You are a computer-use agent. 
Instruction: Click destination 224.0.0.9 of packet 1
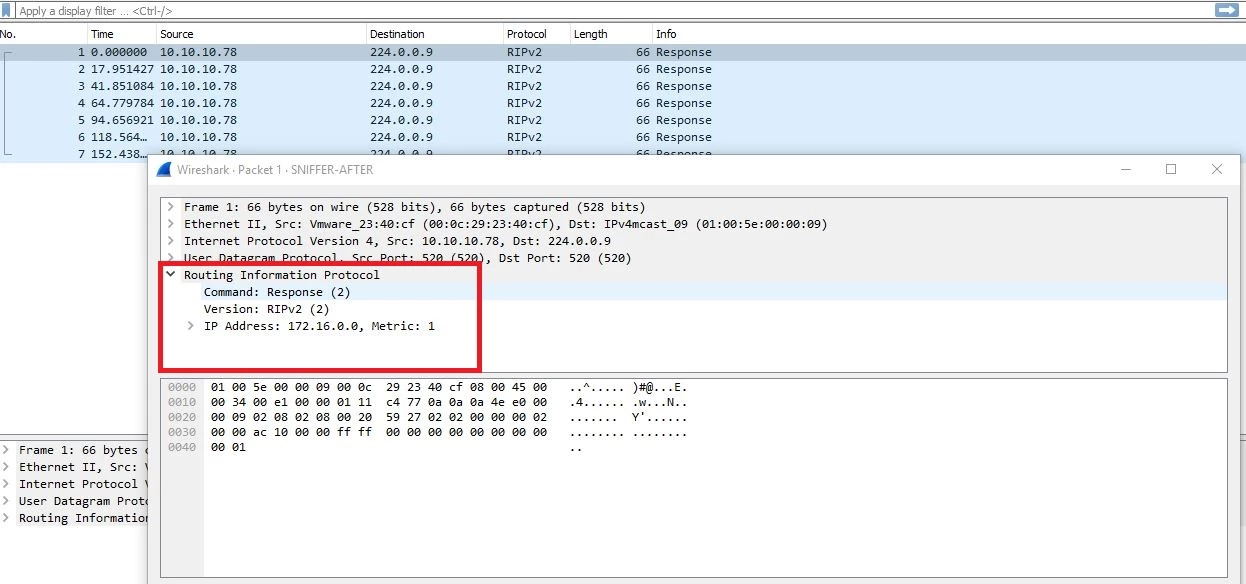(x=401, y=52)
